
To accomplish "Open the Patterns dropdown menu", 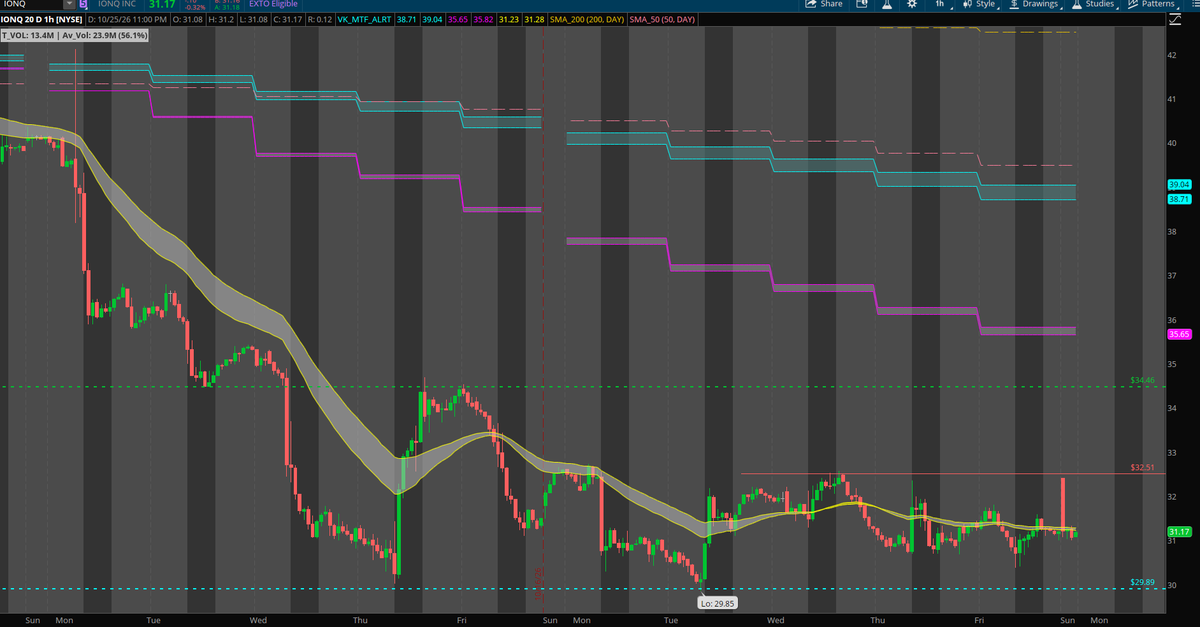I will (1152, 4).
